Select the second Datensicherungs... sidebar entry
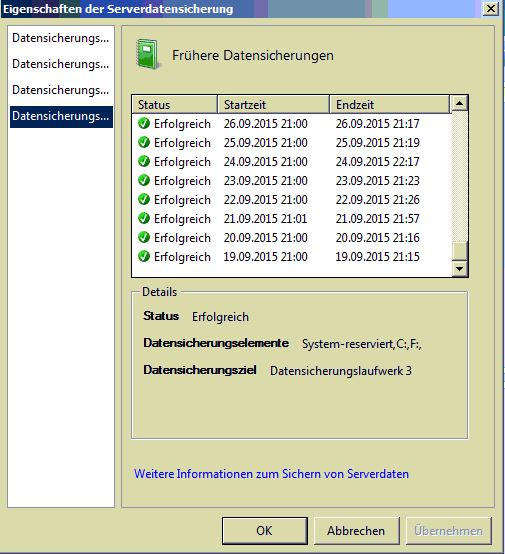Viewport: 505px width, 554px height. pyautogui.click(x=61, y=64)
